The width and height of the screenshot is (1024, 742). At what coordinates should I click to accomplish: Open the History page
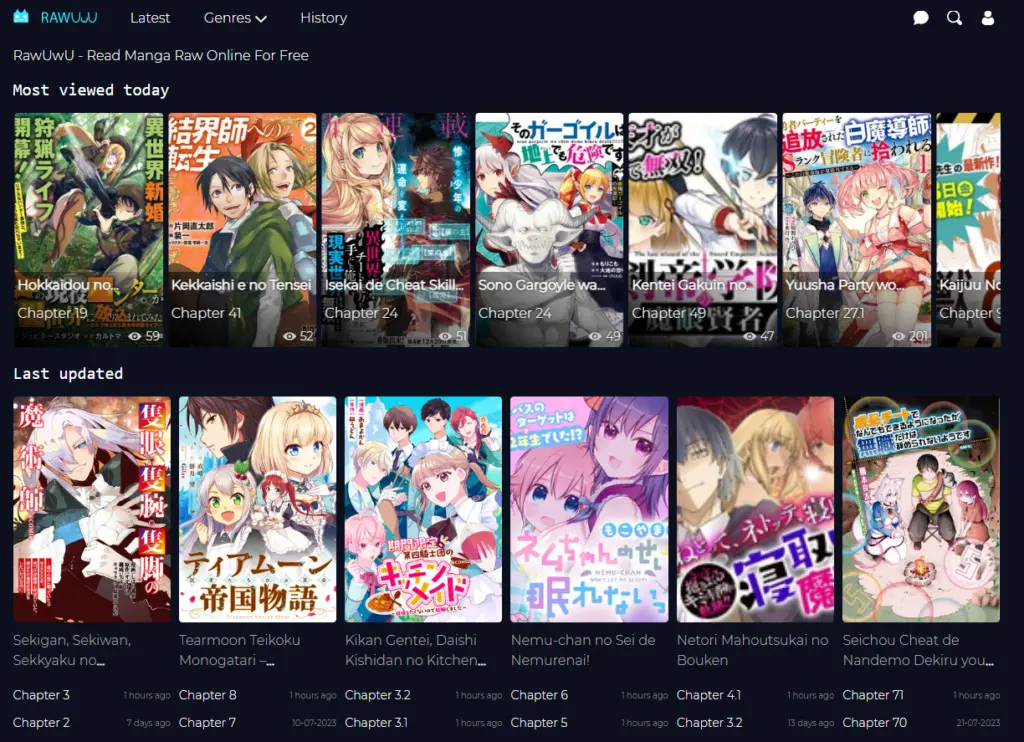pos(323,18)
